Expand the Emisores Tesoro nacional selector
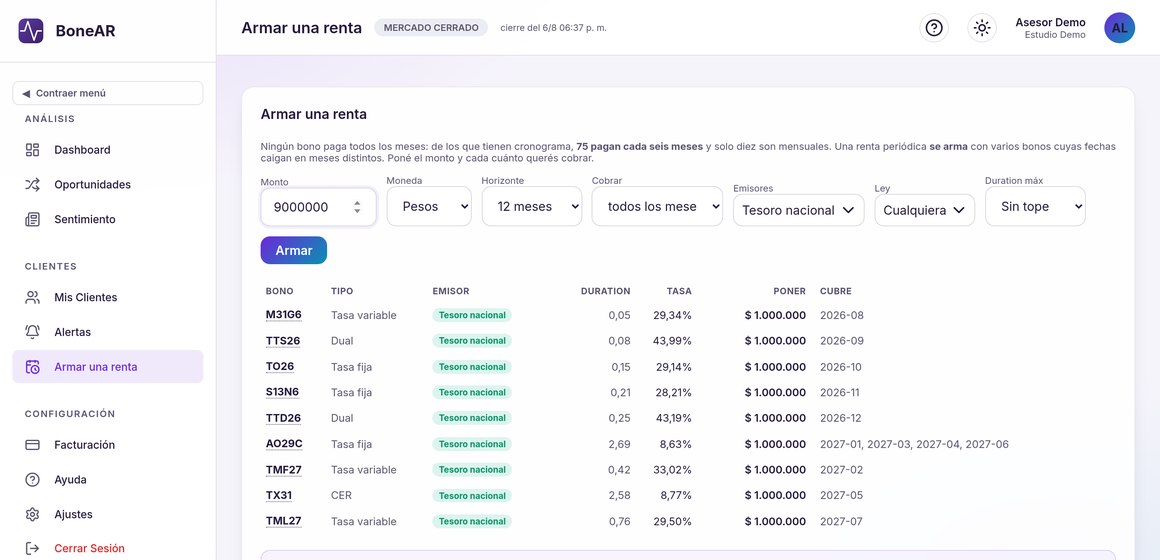 [x=798, y=210]
